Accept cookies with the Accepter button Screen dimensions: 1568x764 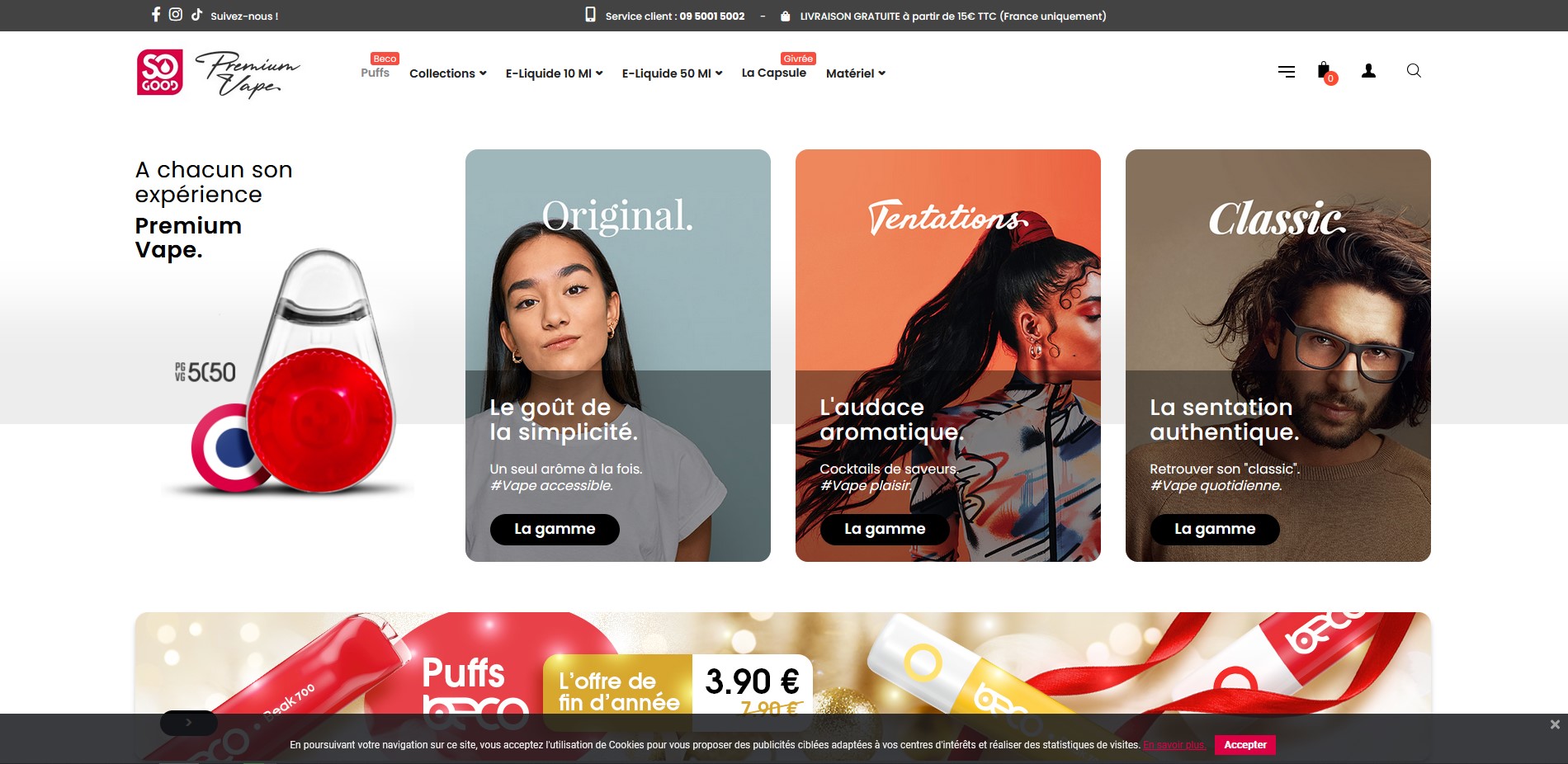pyautogui.click(x=1245, y=744)
